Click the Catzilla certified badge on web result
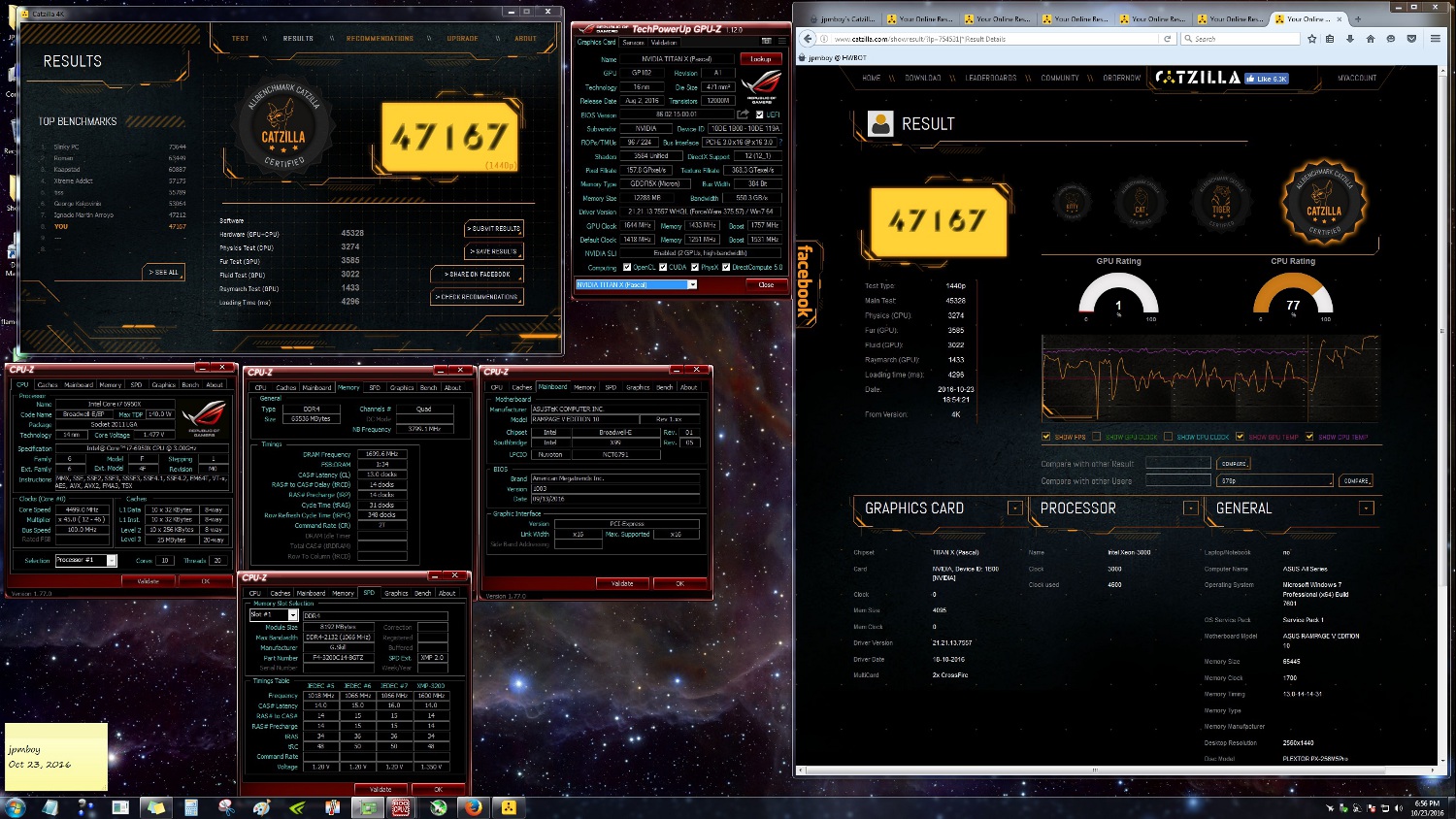The width and height of the screenshot is (1456, 819). click(1324, 202)
